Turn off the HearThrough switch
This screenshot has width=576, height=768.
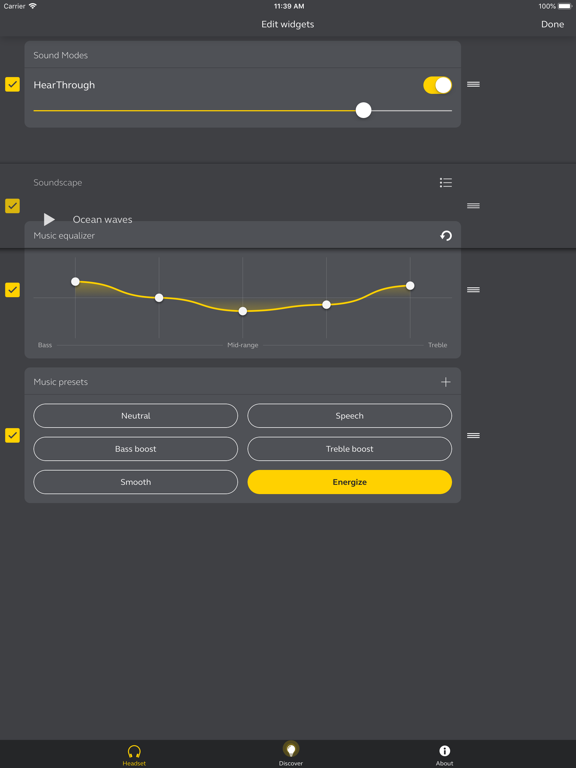[x=437, y=85]
